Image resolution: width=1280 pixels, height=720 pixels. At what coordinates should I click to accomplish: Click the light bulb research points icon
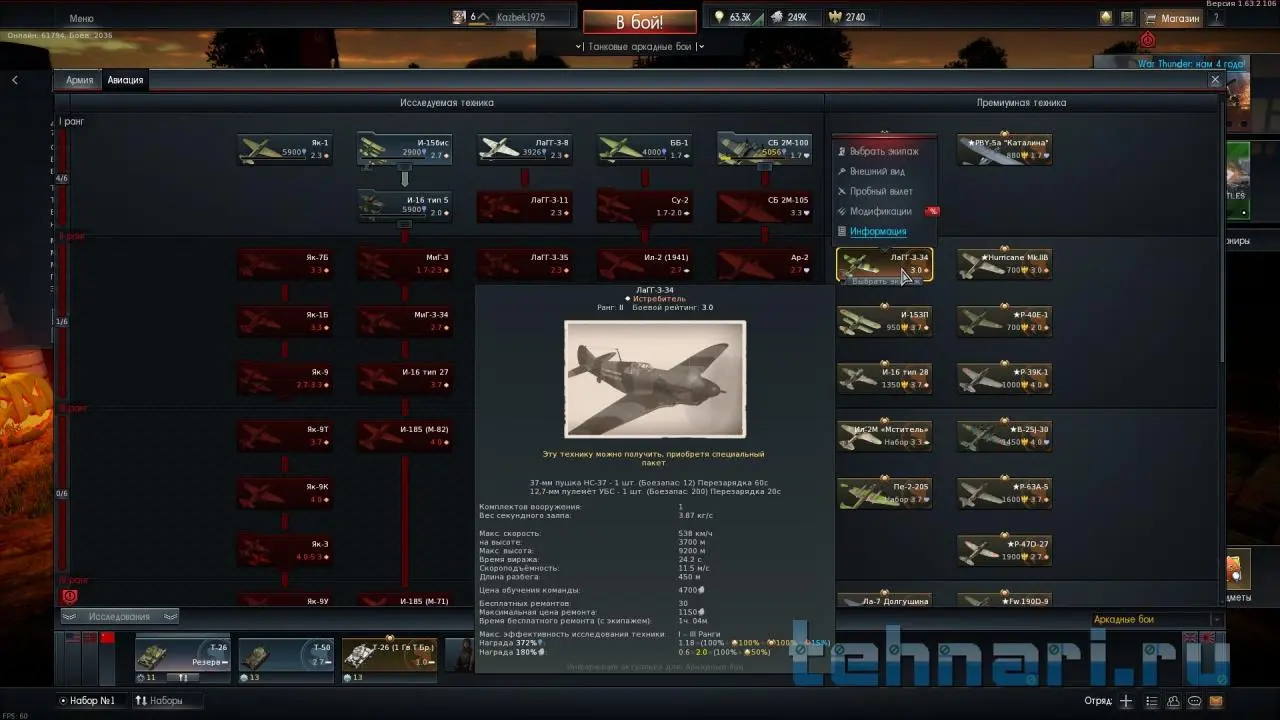pyautogui.click(x=719, y=17)
